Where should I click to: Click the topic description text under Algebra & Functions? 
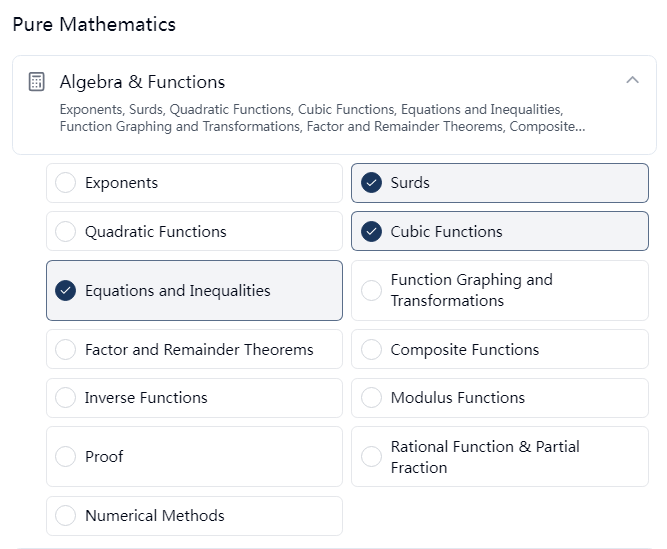pyautogui.click(x=322, y=118)
